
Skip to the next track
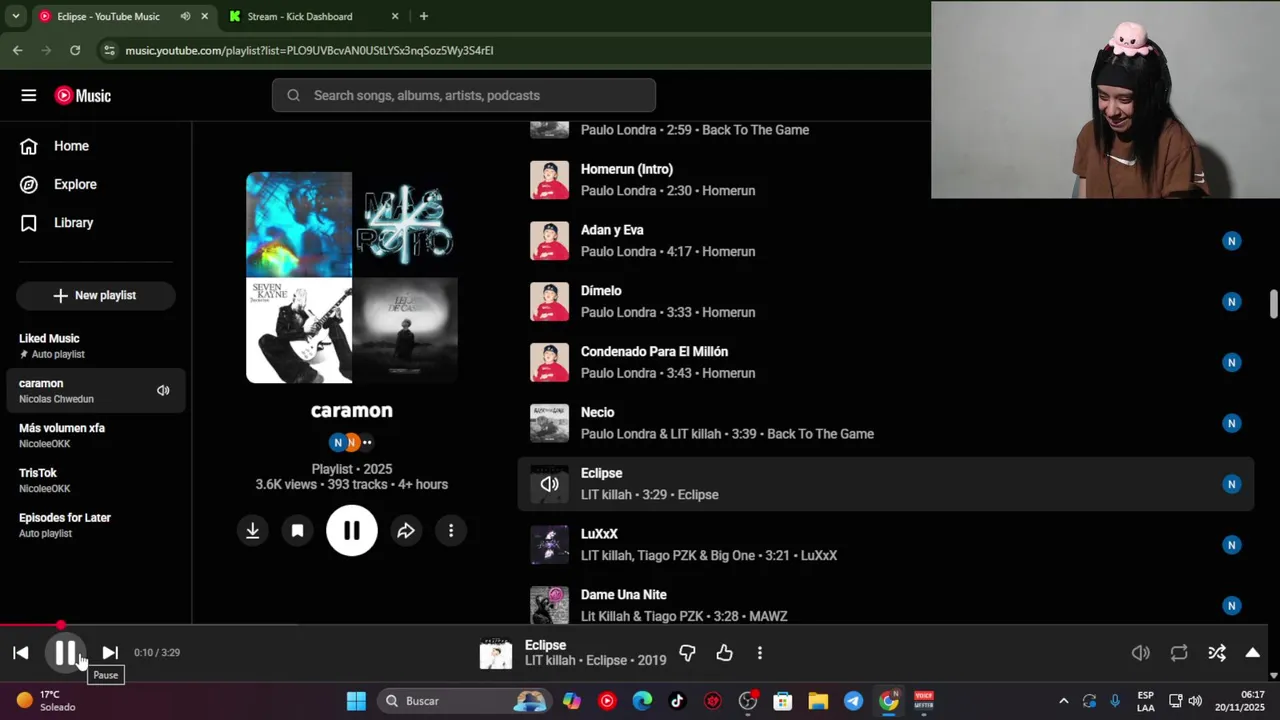[x=110, y=653]
